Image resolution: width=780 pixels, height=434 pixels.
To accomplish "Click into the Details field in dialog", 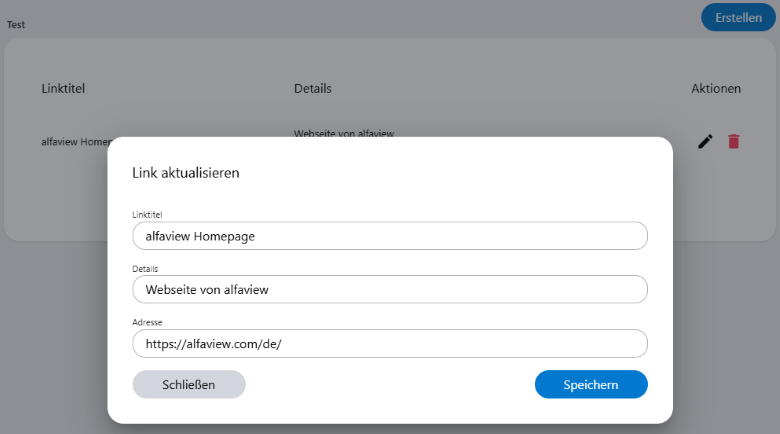I will 390,289.
